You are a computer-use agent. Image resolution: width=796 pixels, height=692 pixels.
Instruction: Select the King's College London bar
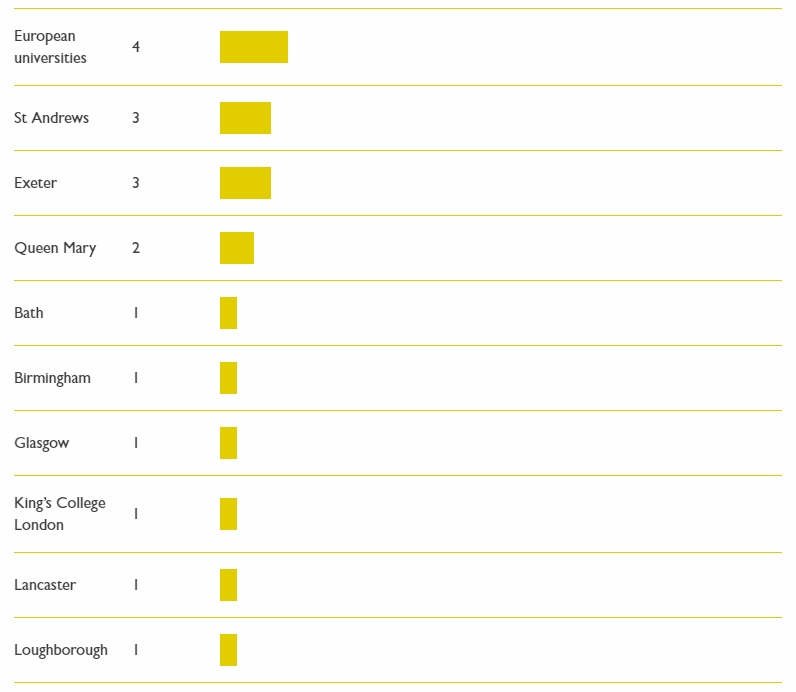click(x=228, y=514)
